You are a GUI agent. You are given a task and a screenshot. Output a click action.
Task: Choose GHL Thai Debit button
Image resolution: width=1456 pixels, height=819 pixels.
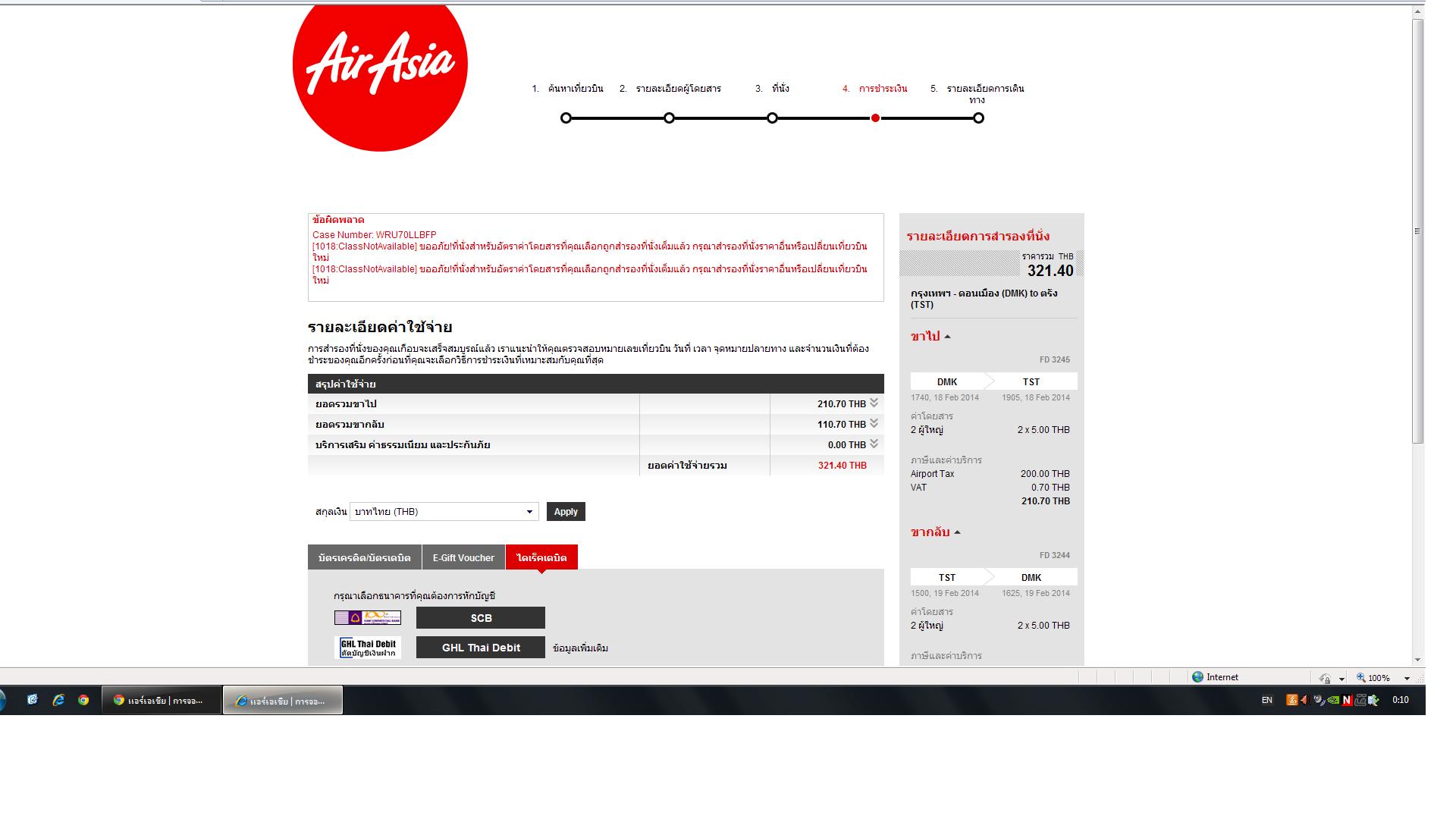[481, 648]
